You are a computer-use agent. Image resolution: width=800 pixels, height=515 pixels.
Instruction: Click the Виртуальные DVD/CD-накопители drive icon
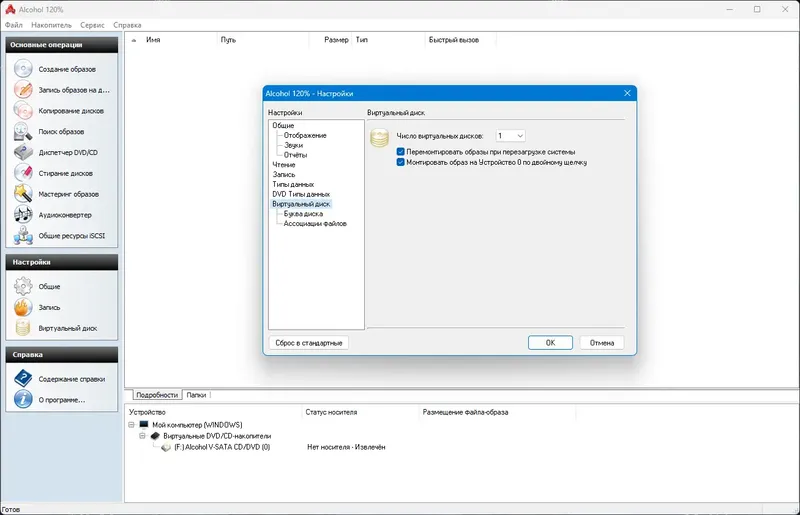[155, 436]
